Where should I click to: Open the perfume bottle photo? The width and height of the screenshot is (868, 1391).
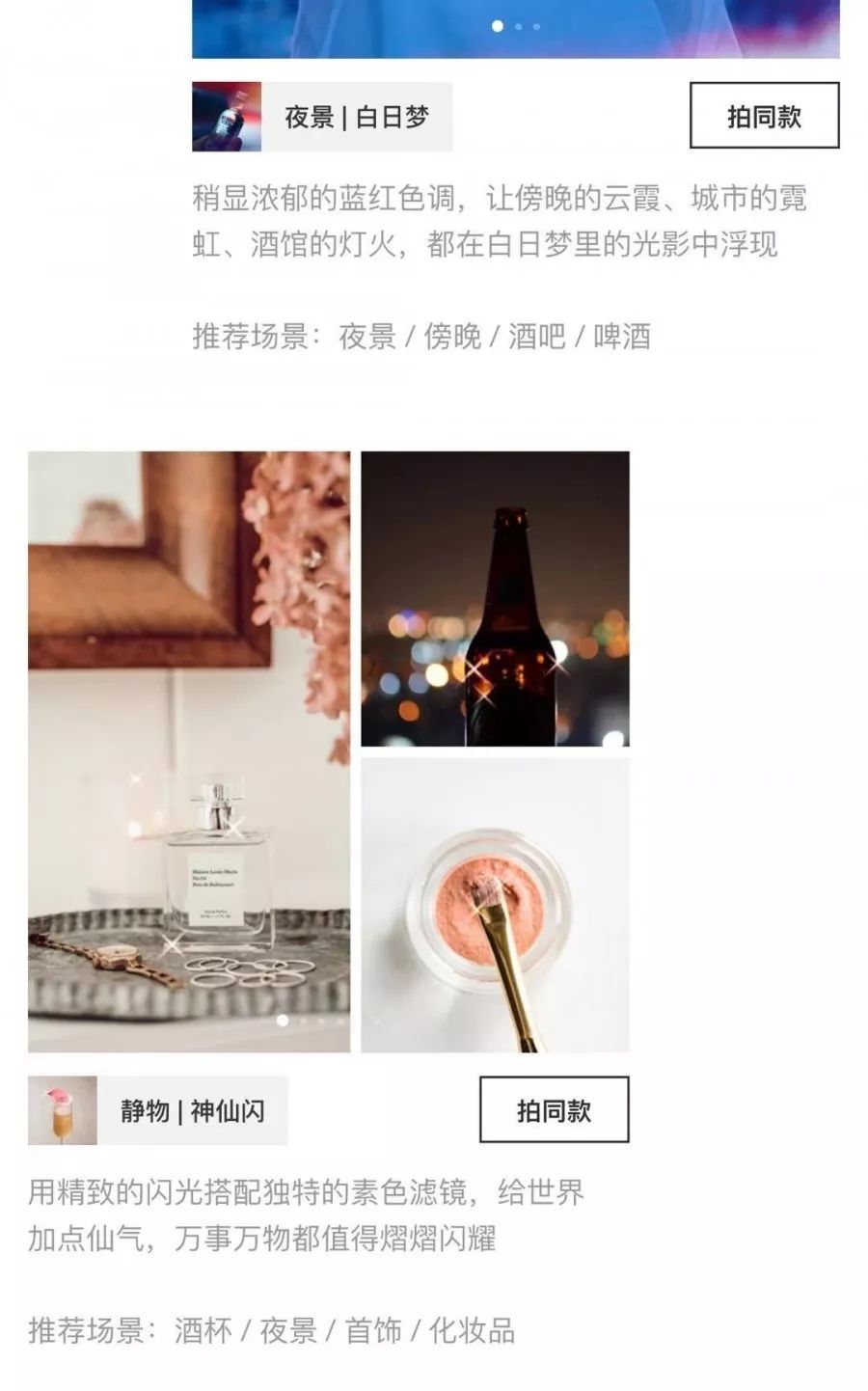pyautogui.click(x=189, y=751)
